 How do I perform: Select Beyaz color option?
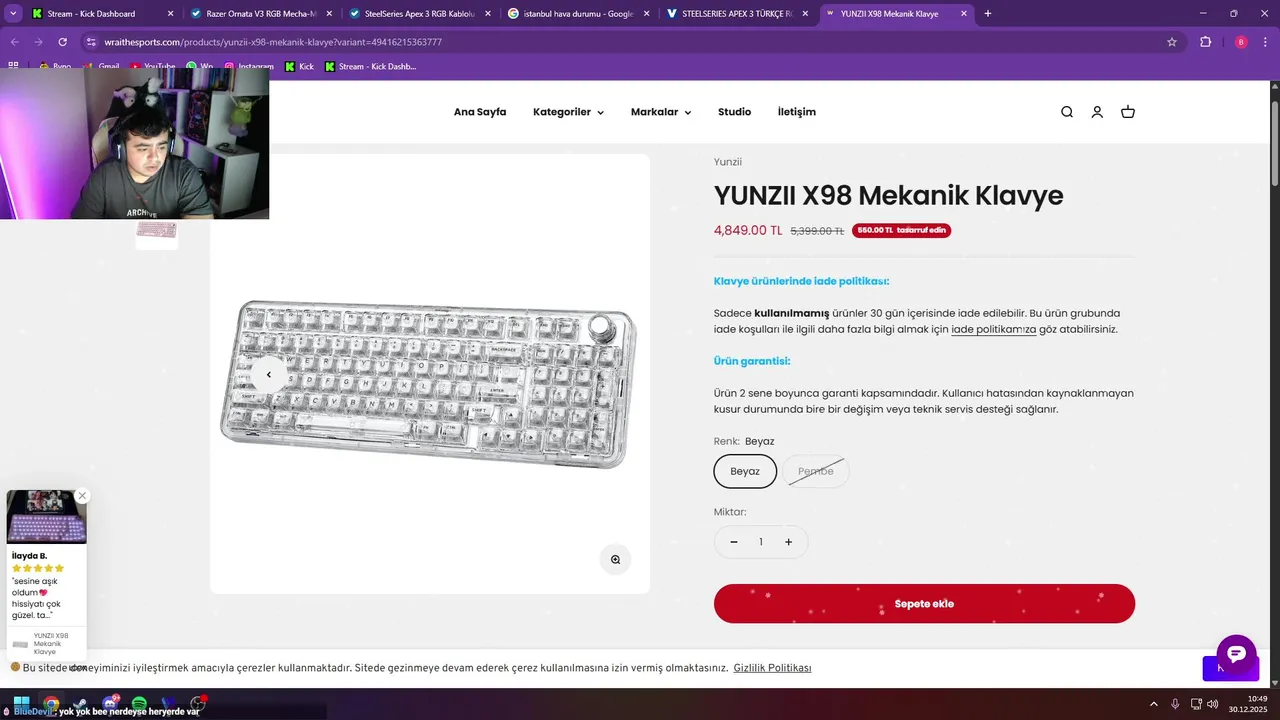[745, 471]
